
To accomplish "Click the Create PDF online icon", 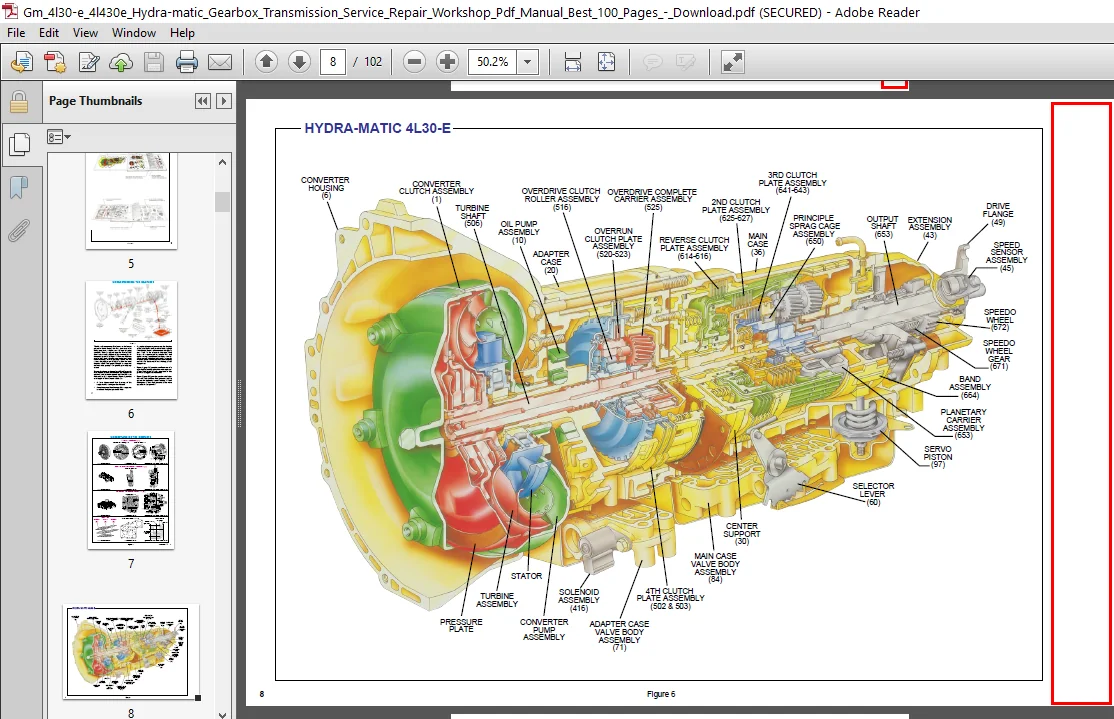I will 21,63.
